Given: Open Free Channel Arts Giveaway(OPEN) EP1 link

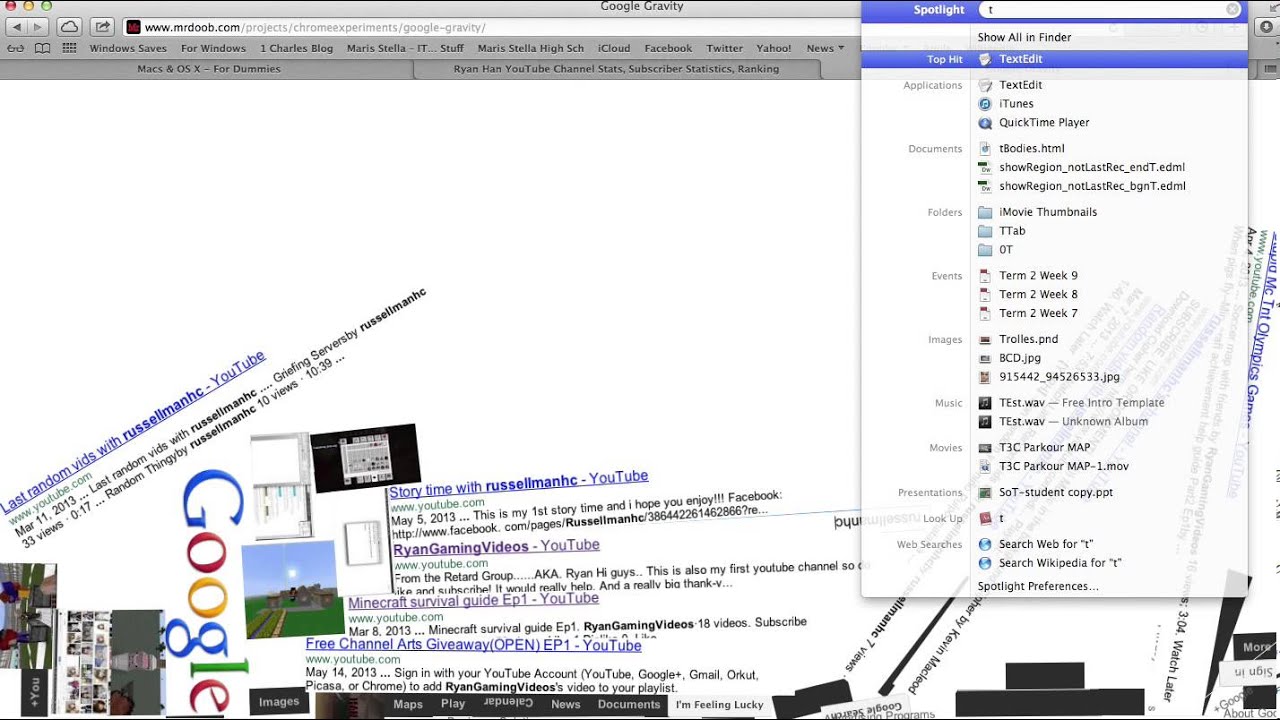Looking at the screenshot, I should pos(473,645).
